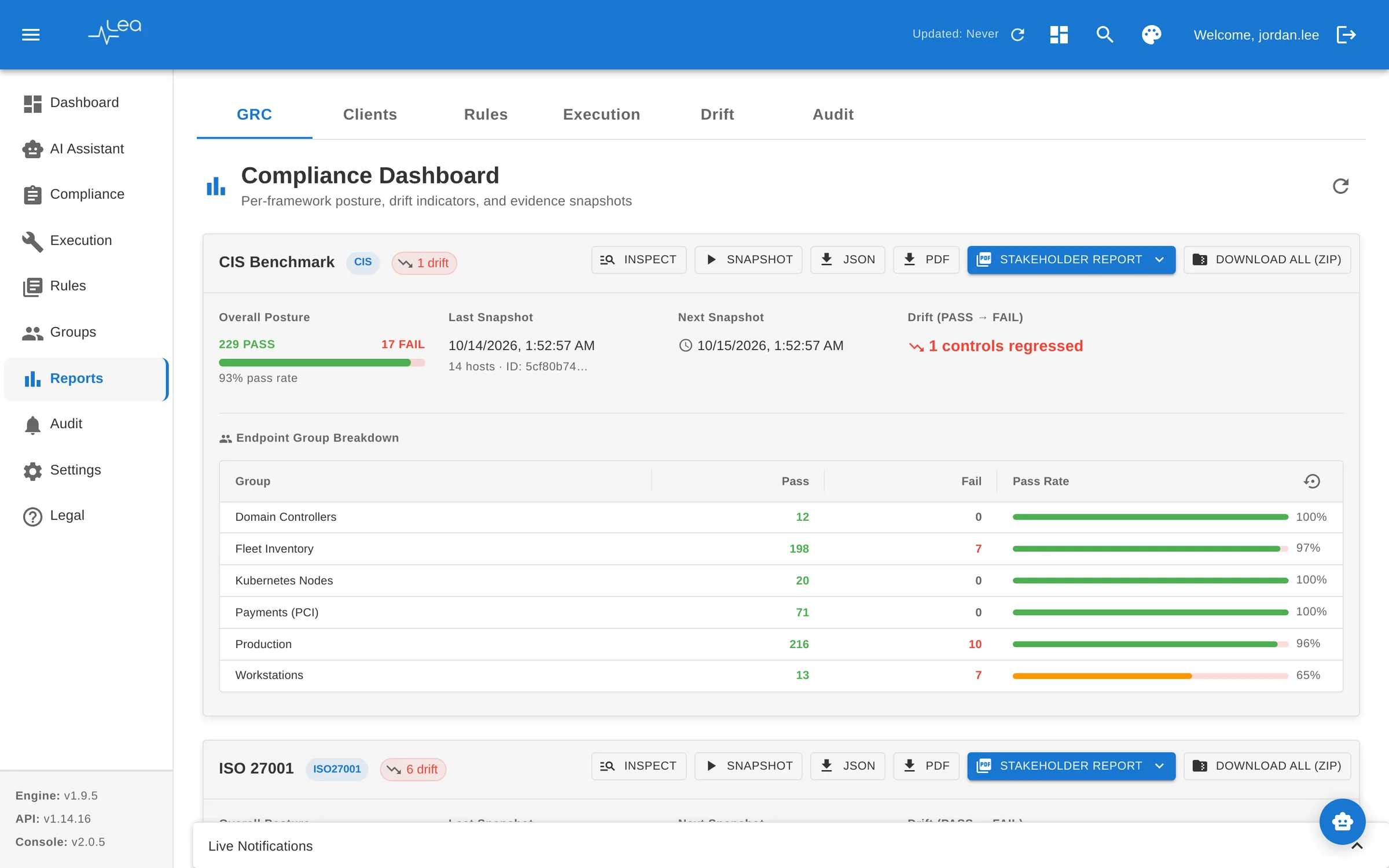Image resolution: width=1389 pixels, height=868 pixels.
Task: Open the search icon in header
Action: 1105,35
